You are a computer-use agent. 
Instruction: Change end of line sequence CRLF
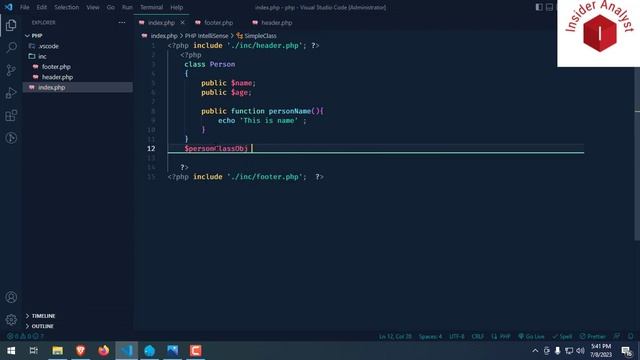pos(478,336)
